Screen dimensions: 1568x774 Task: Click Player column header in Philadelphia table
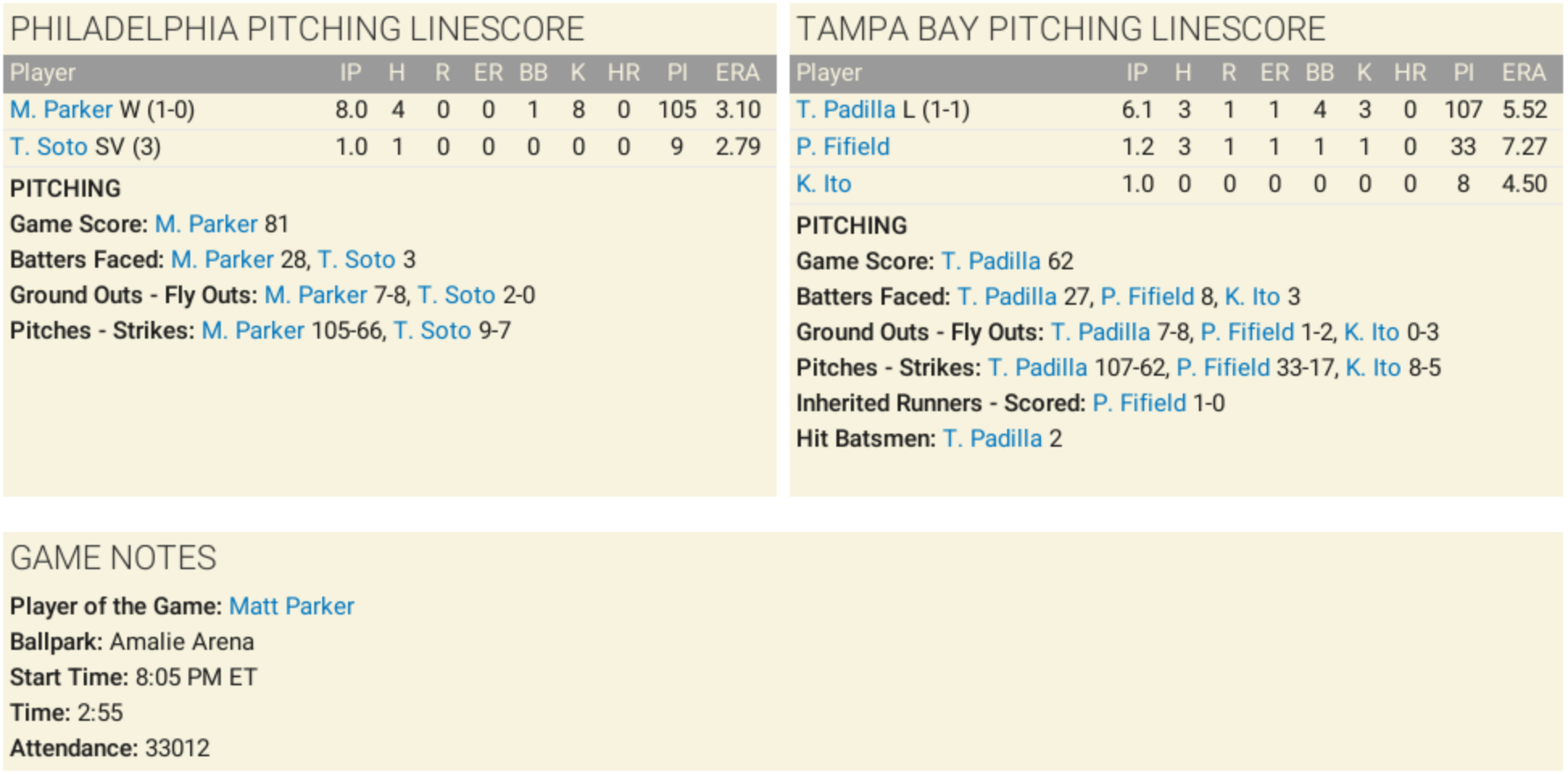point(43,73)
